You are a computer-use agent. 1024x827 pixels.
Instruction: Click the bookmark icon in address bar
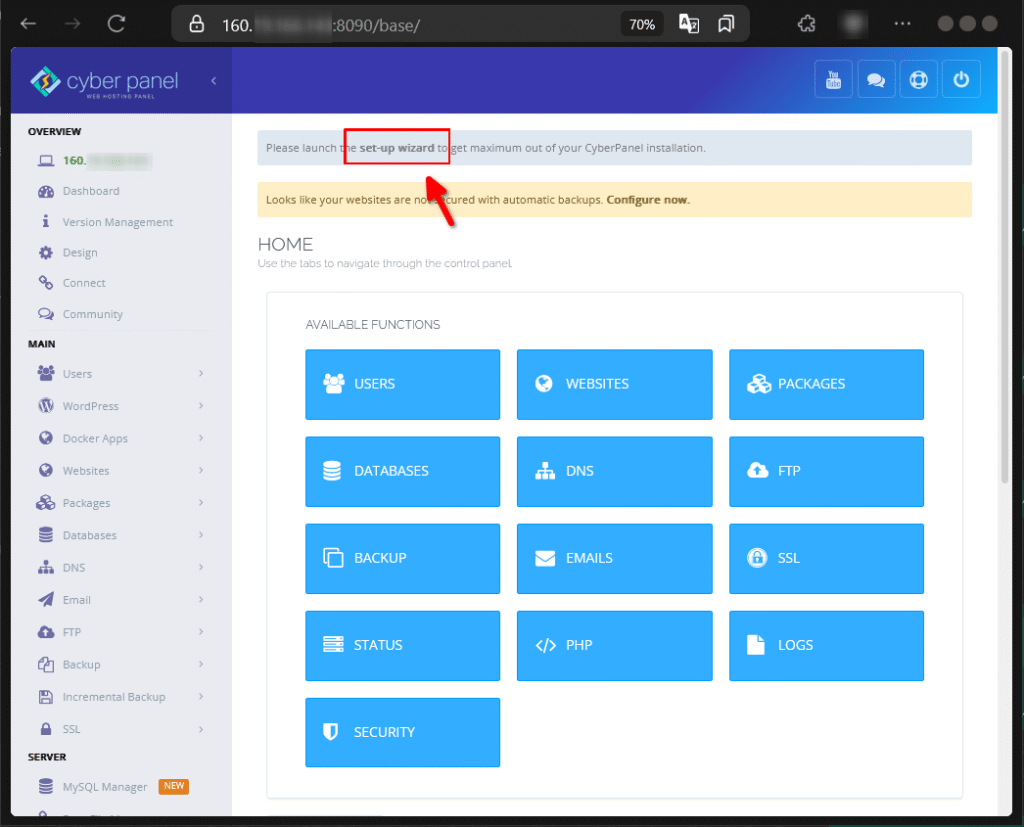tap(725, 23)
